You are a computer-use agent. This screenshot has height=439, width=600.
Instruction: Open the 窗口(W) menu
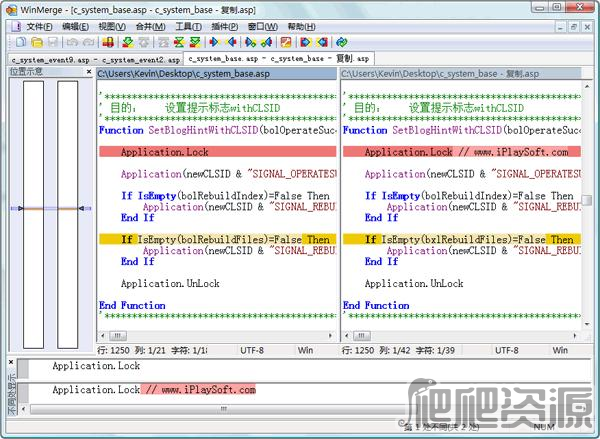pos(262,26)
